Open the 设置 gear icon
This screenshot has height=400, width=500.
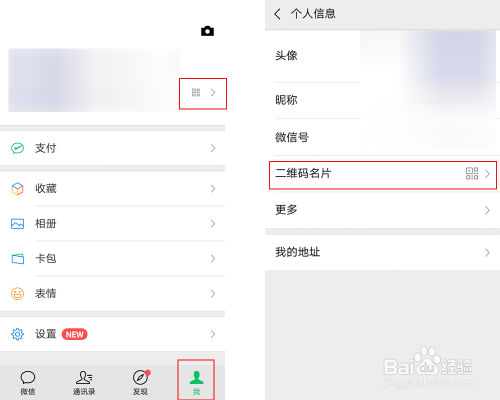(17, 334)
